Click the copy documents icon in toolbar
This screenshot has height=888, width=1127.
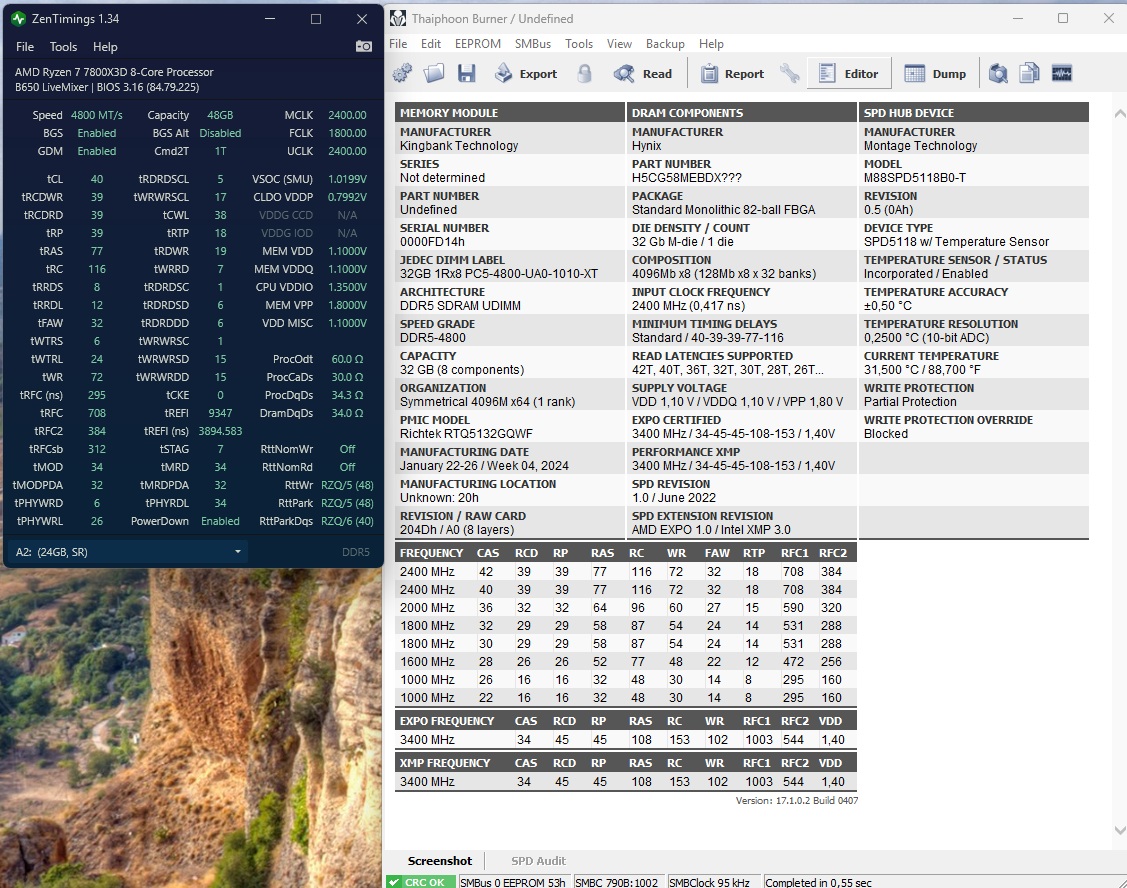(x=1029, y=73)
